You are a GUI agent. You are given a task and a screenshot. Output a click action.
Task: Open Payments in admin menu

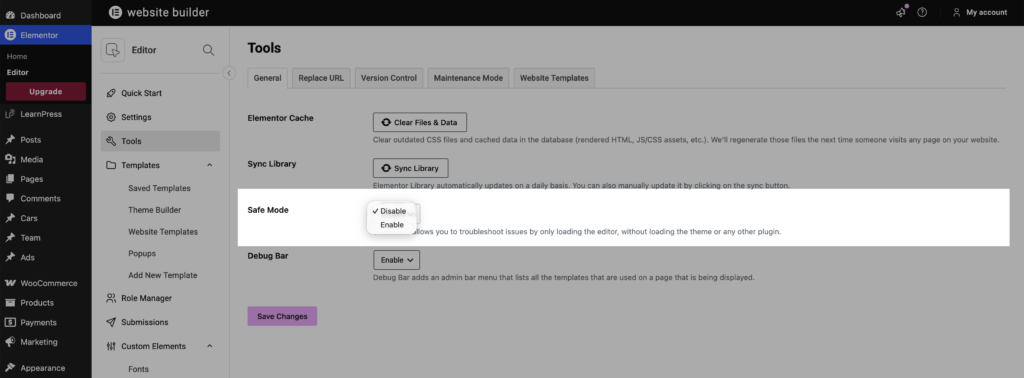click(x=46, y=323)
